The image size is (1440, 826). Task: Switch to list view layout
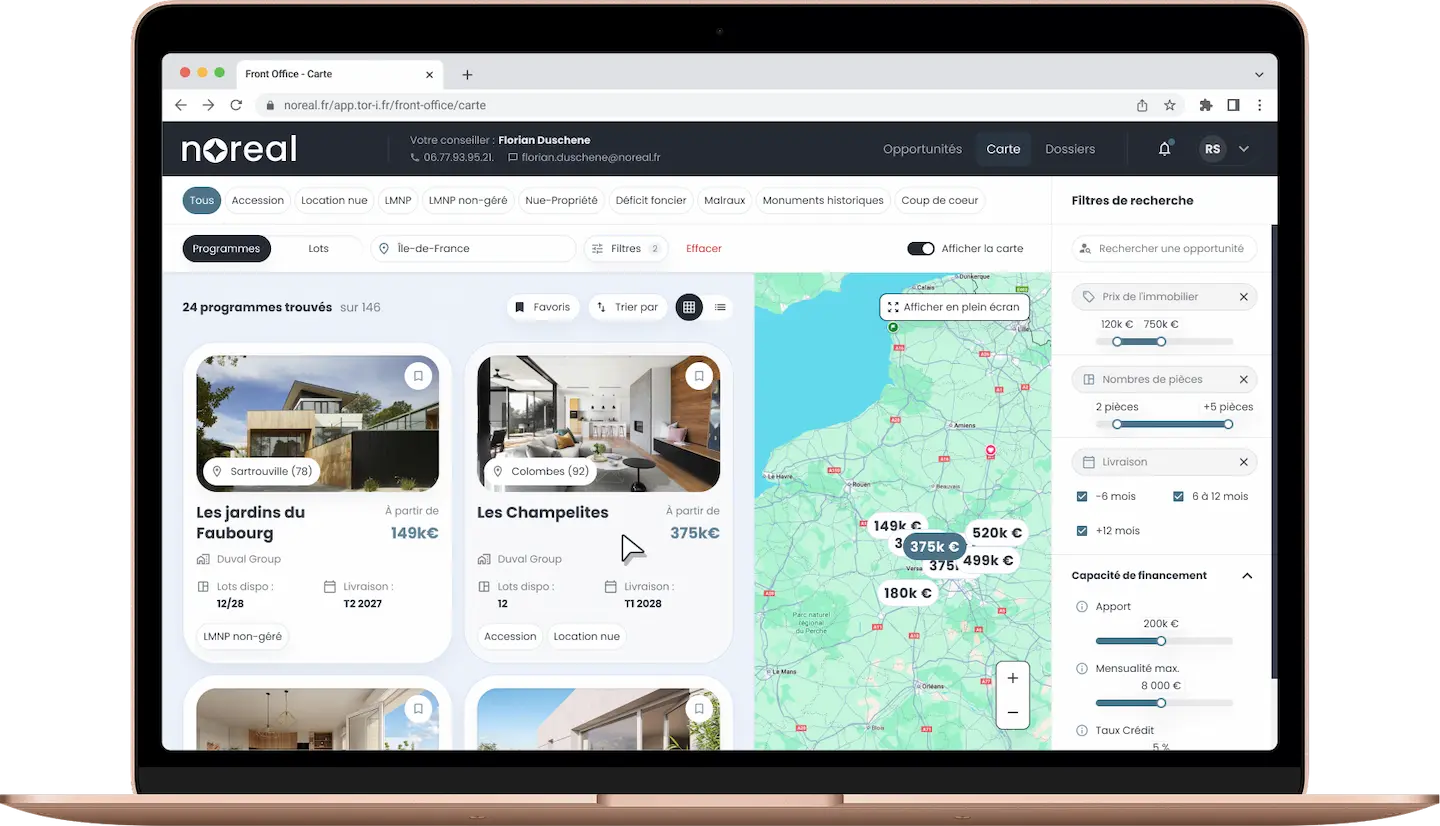720,307
